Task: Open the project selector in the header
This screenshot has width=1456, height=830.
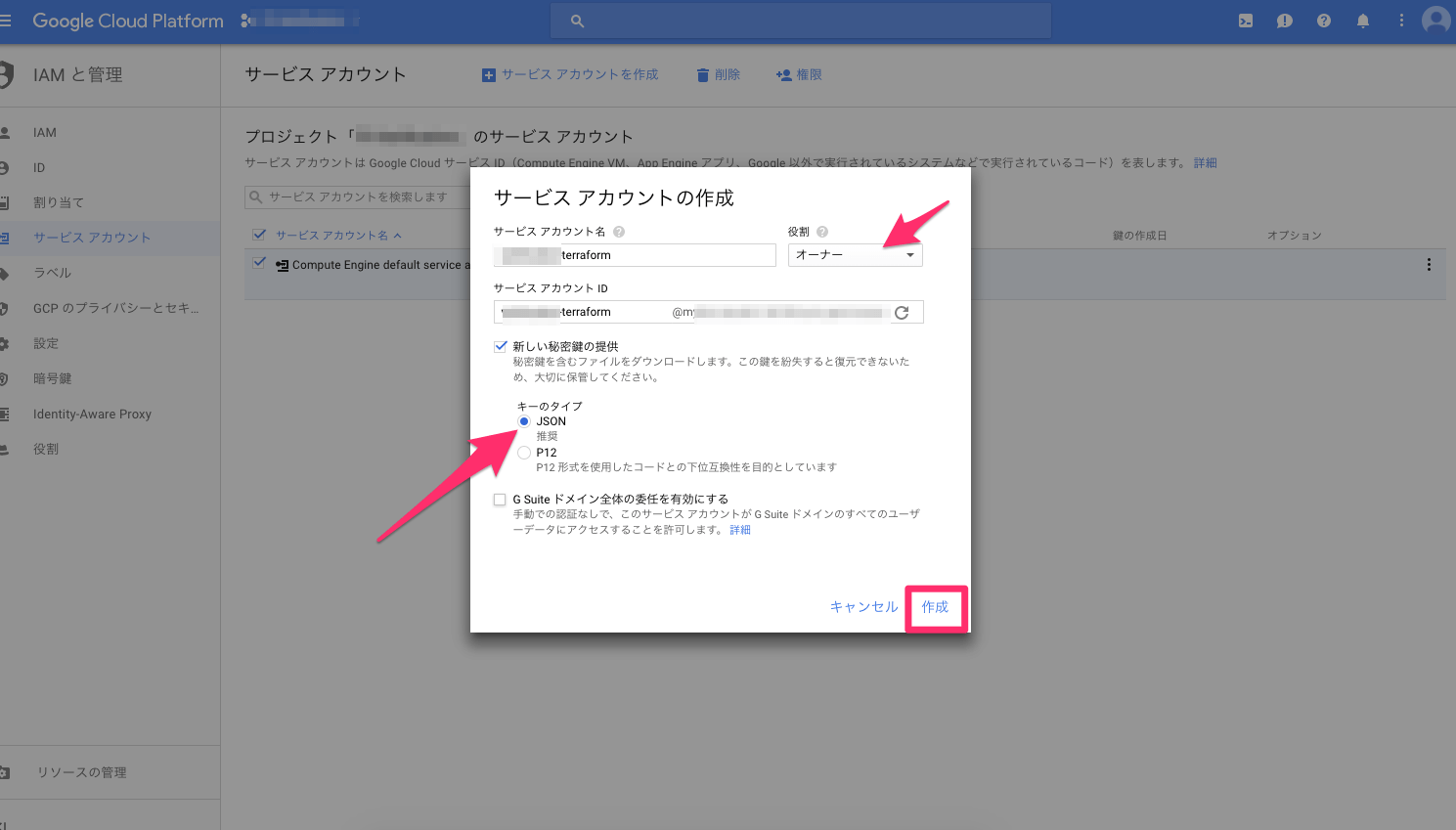Action: 298,21
